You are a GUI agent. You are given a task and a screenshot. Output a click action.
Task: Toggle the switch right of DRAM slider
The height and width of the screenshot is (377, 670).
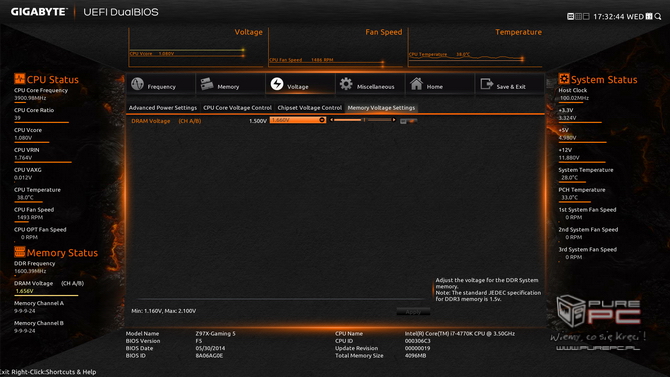click(x=408, y=121)
